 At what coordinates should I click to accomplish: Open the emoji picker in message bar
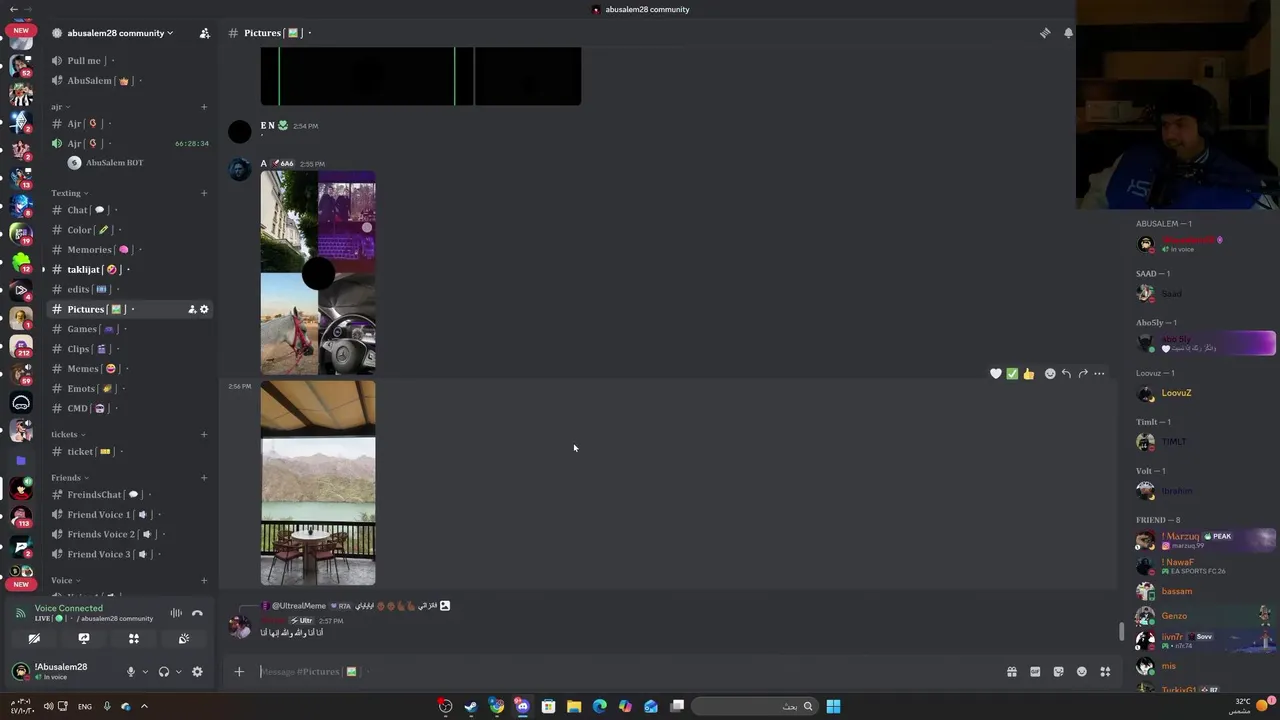point(1081,672)
